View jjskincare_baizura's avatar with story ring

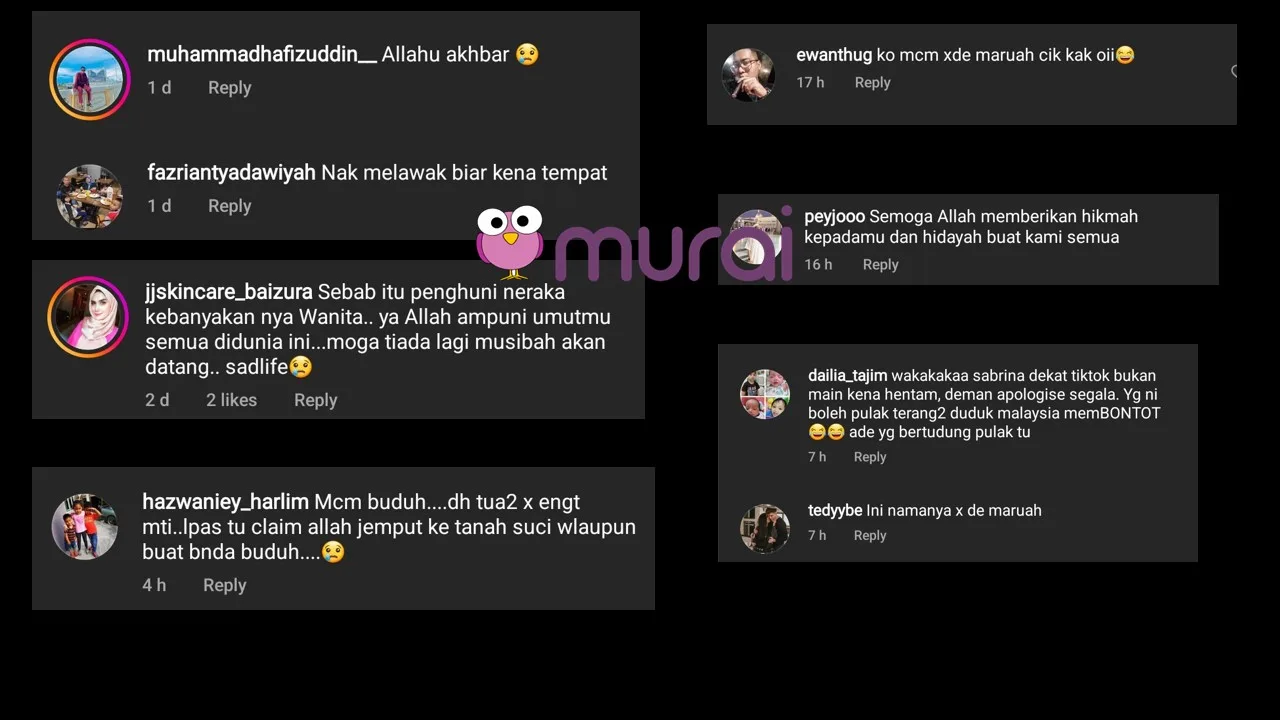[x=89, y=317]
